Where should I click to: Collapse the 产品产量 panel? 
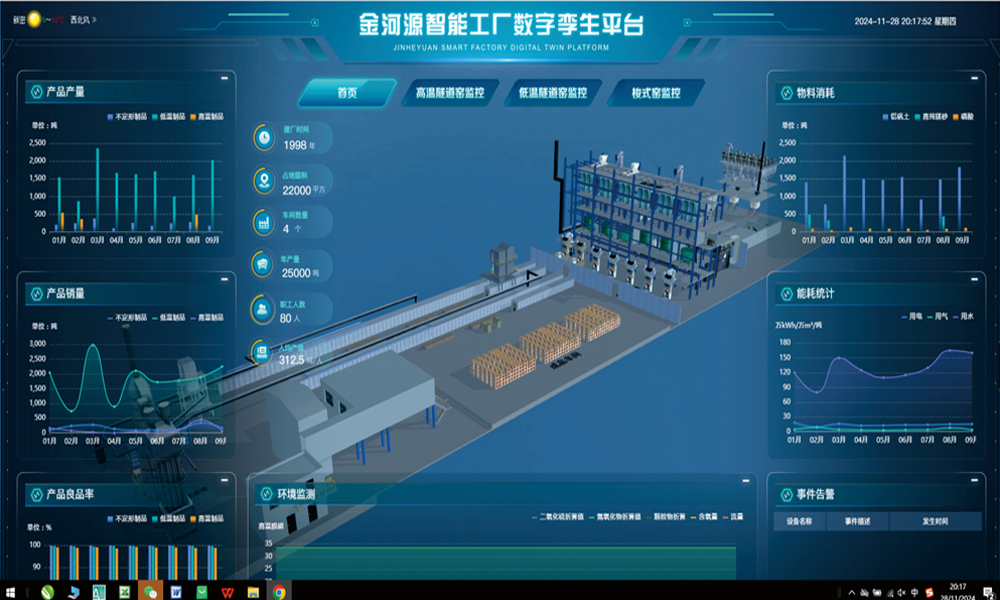pyautogui.click(x=224, y=79)
